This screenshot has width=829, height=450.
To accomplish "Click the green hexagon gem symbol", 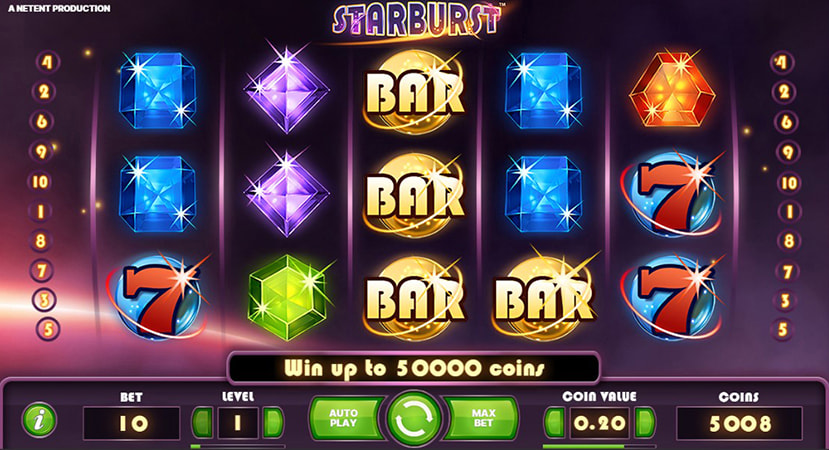I will 288,297.
